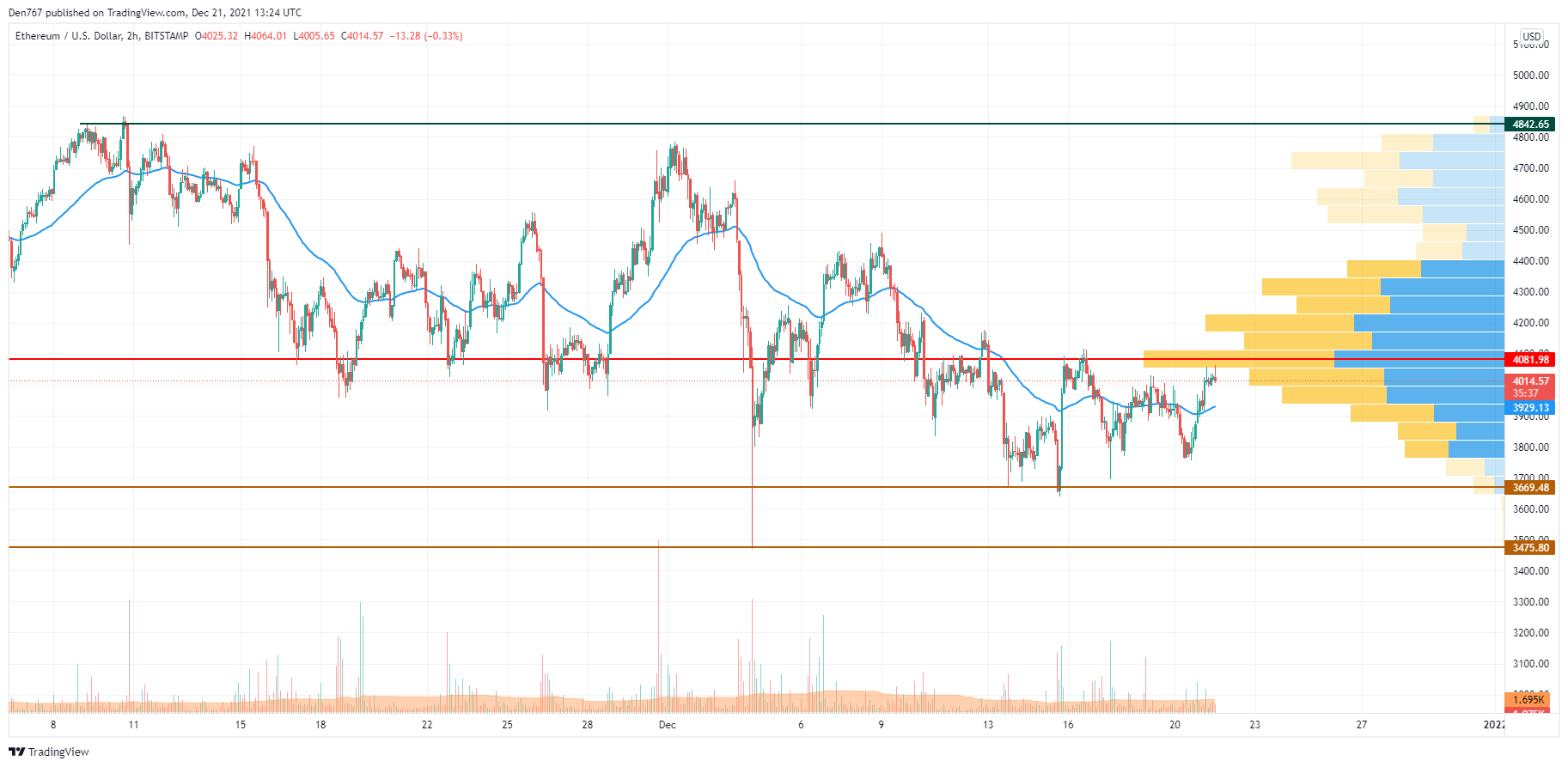Click date 23 on the time axis
This screenshot has width=1568, height=767.
coord(1255,725)
